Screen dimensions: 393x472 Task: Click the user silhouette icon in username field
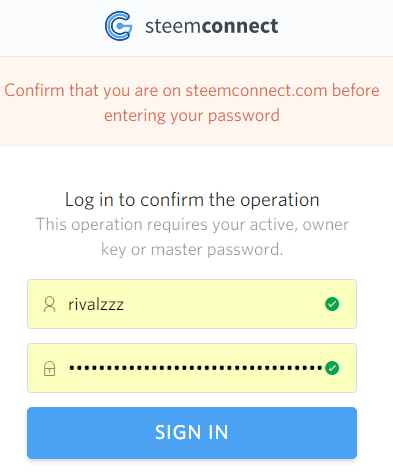50,304
